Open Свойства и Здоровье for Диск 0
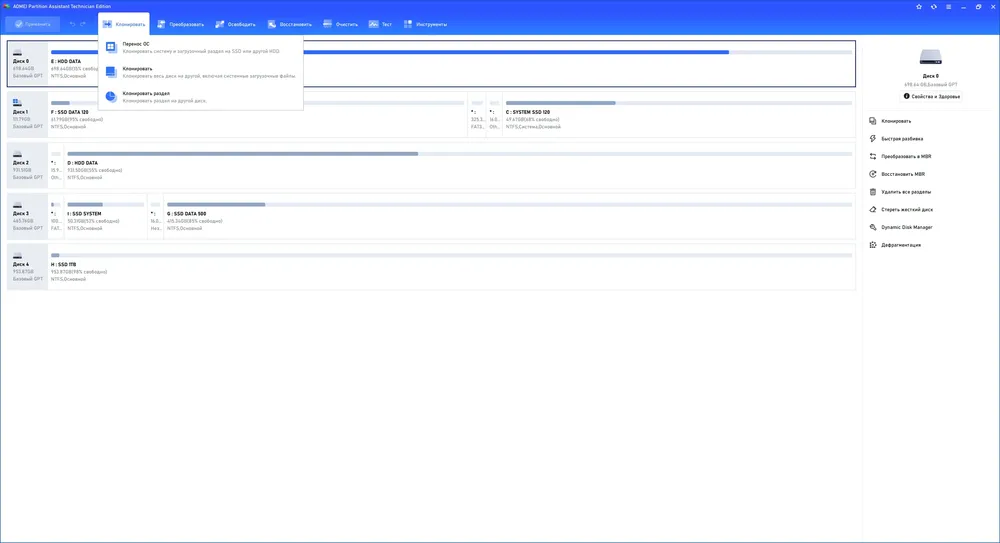Viewport: 1000px width, 543px height. point(931,96)
